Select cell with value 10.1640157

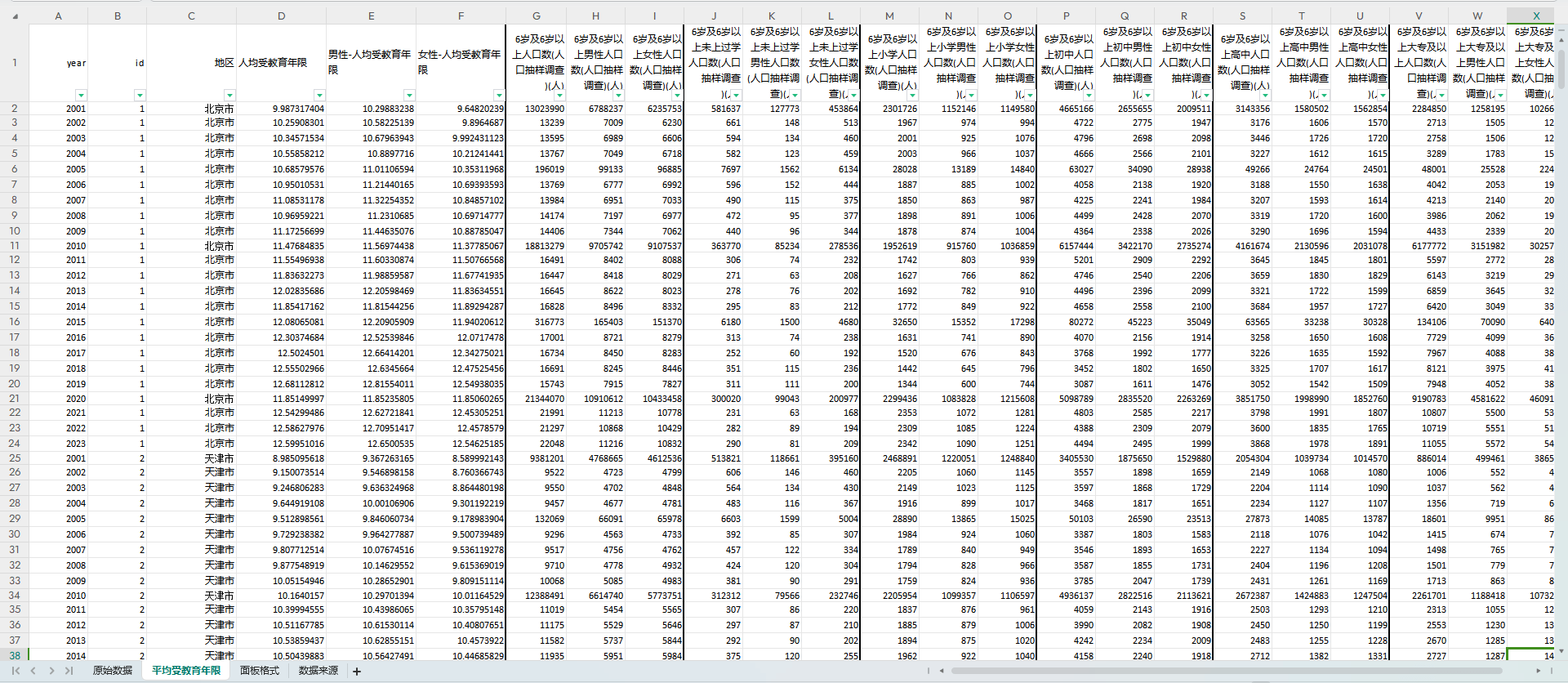click(x=281, y=596)
